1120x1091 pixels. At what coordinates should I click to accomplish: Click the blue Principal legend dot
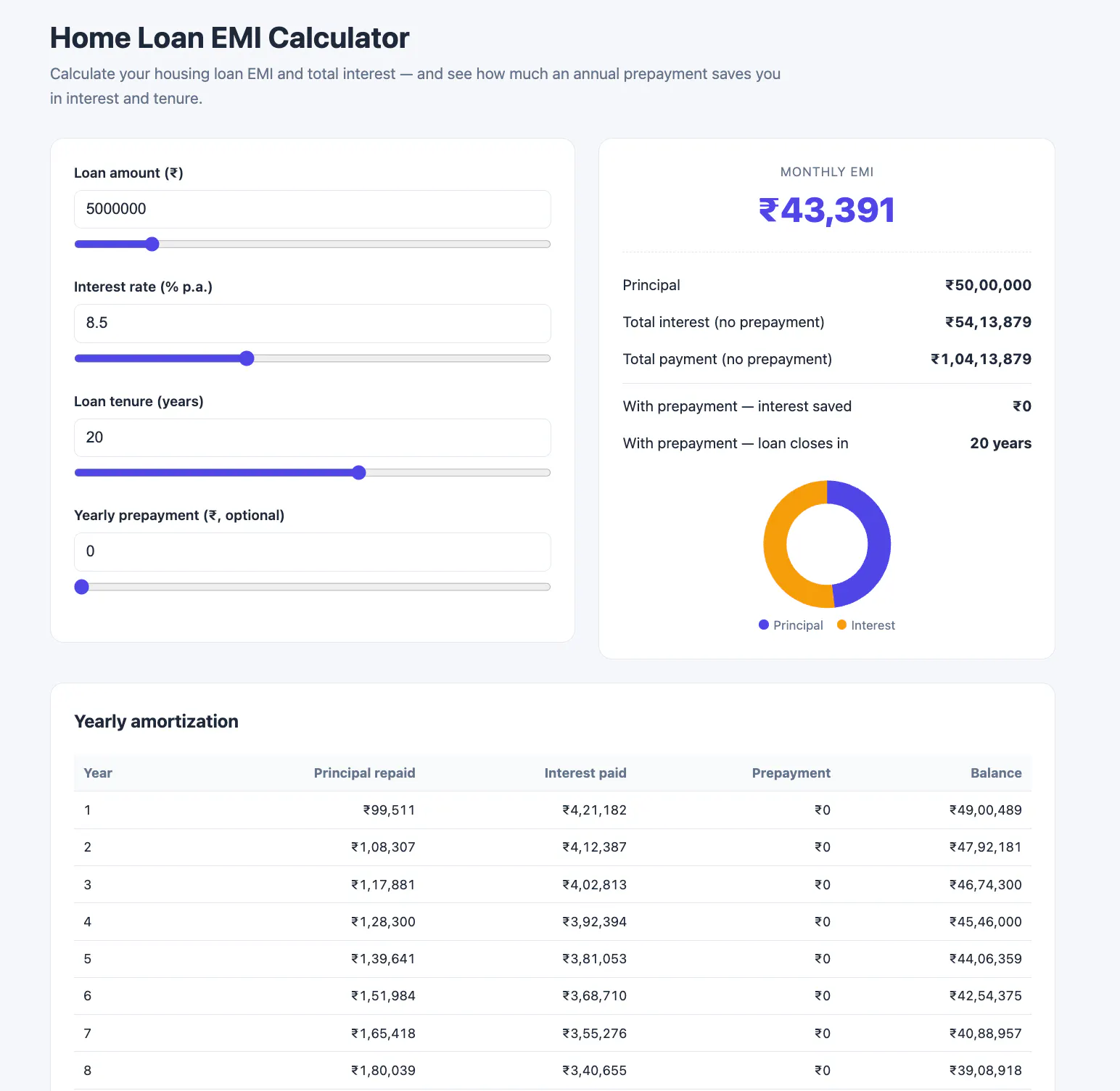tap(764, 625)
